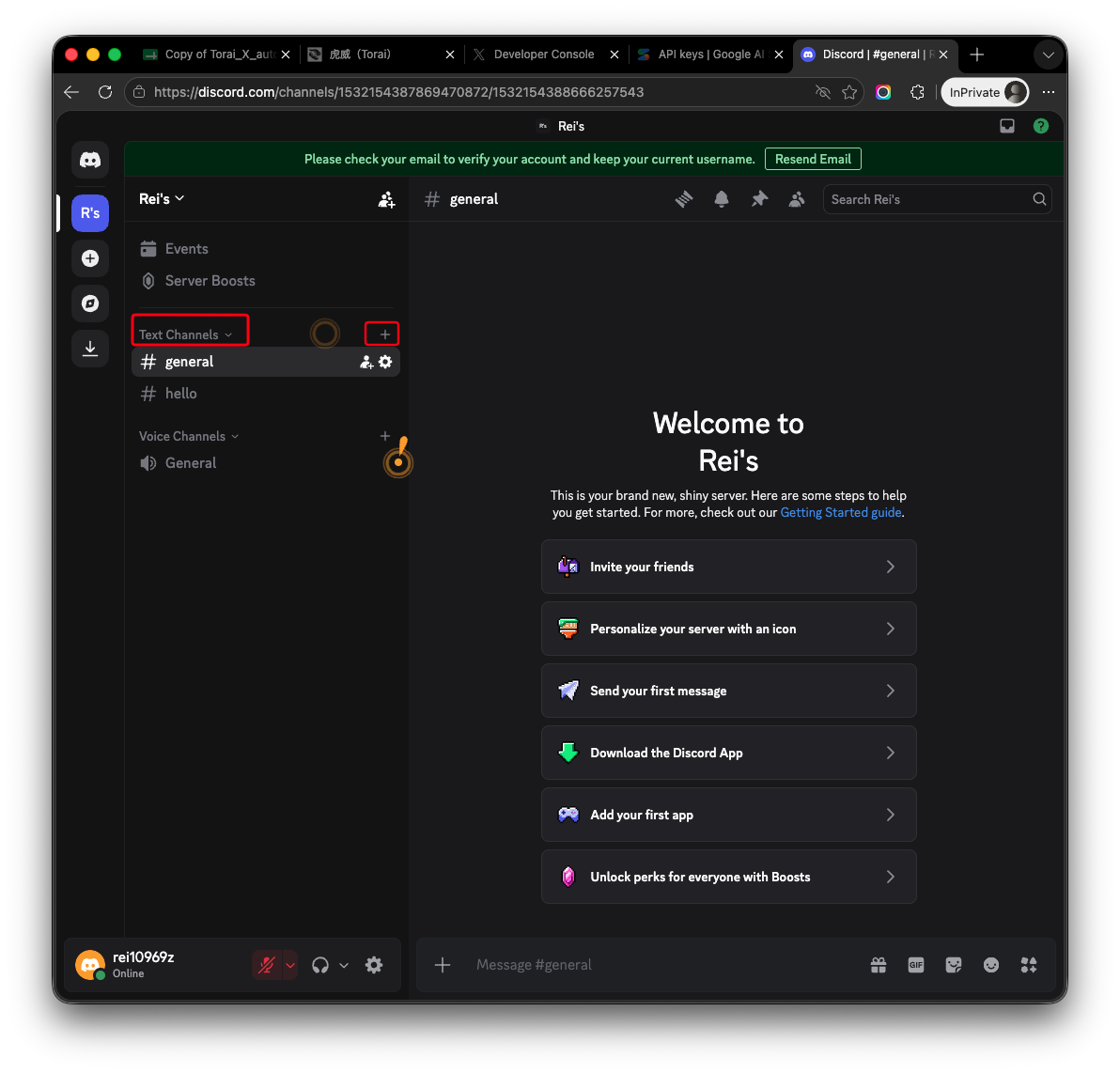Viewport: 1120px width, 1073px height.
Task: Click the browser back arrow
Action: [71, 92]
